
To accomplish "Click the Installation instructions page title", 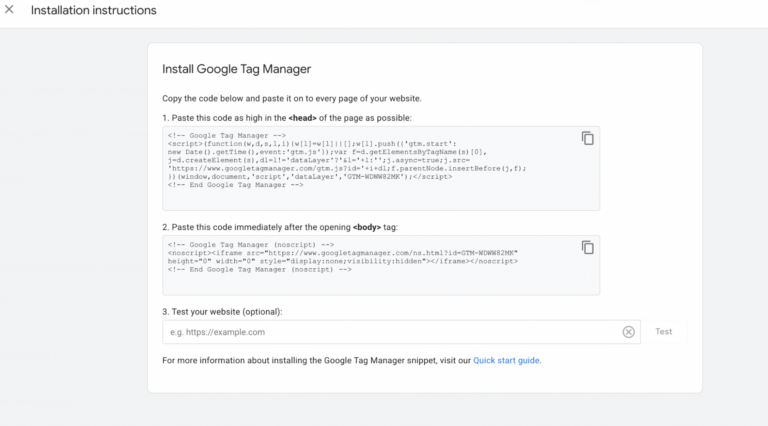I will 93,11.
